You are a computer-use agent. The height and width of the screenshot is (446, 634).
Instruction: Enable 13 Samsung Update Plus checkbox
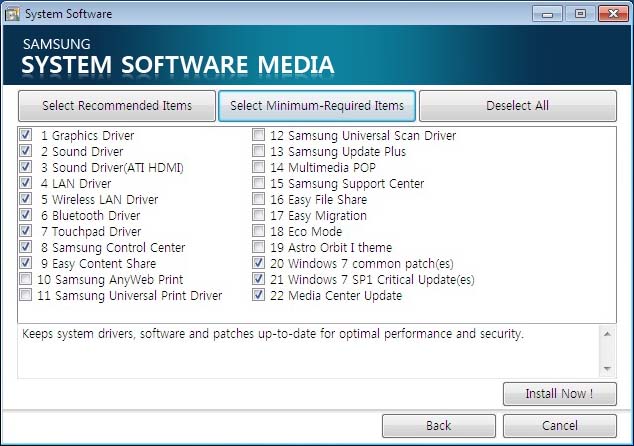click(258, 151)
